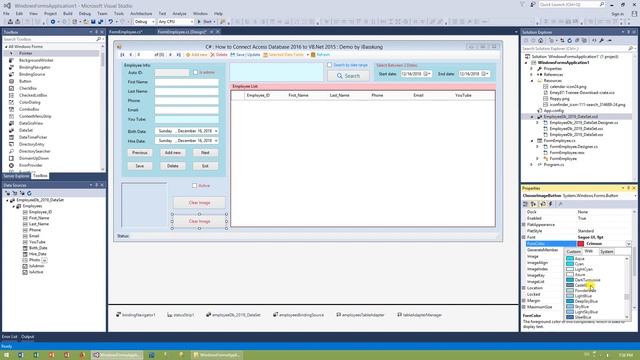Image resolution: width=640 pixels, height=360 pixels.
Task: Toggle Search by date range checkbox
Action: (329, 65)
